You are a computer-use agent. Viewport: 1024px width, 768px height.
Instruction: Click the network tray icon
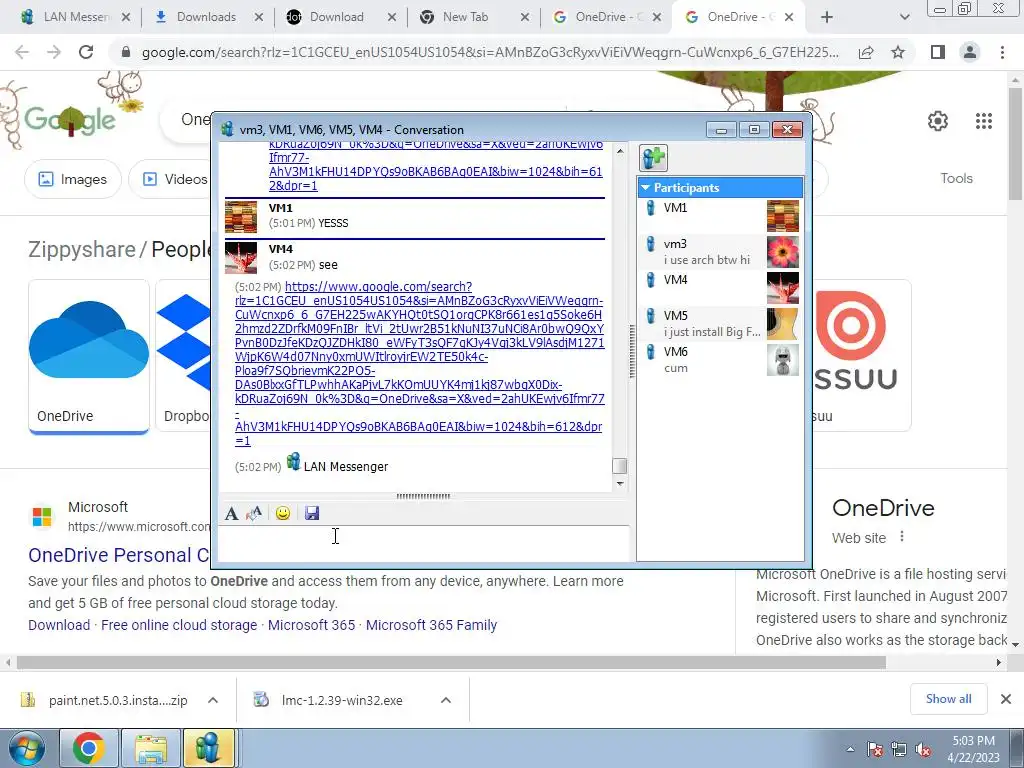[x=899, y=749]
